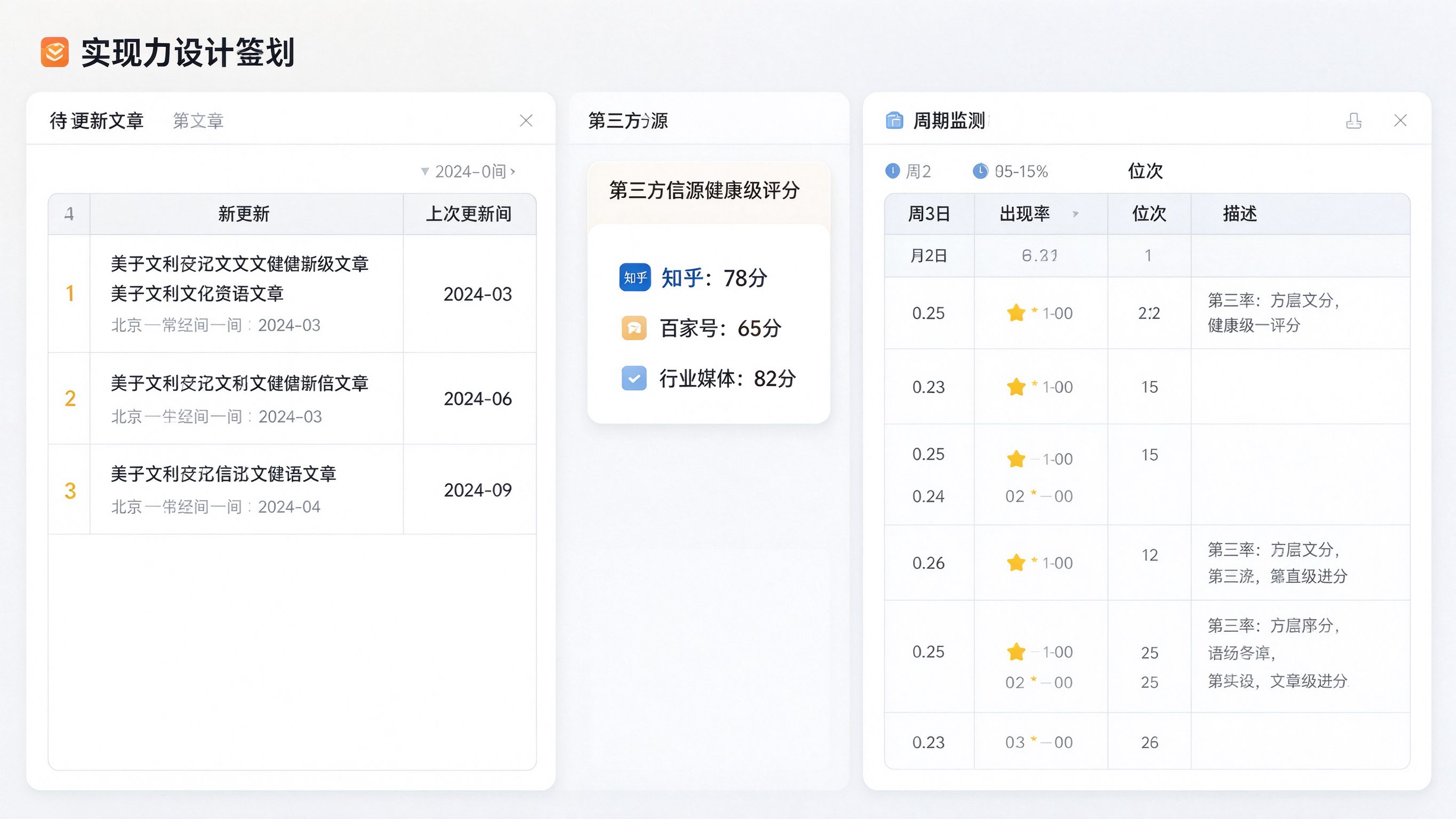This screenshot has width=1456, height=819.
Task: Select the 知乎: 78分 score
Action: (715, 277)
